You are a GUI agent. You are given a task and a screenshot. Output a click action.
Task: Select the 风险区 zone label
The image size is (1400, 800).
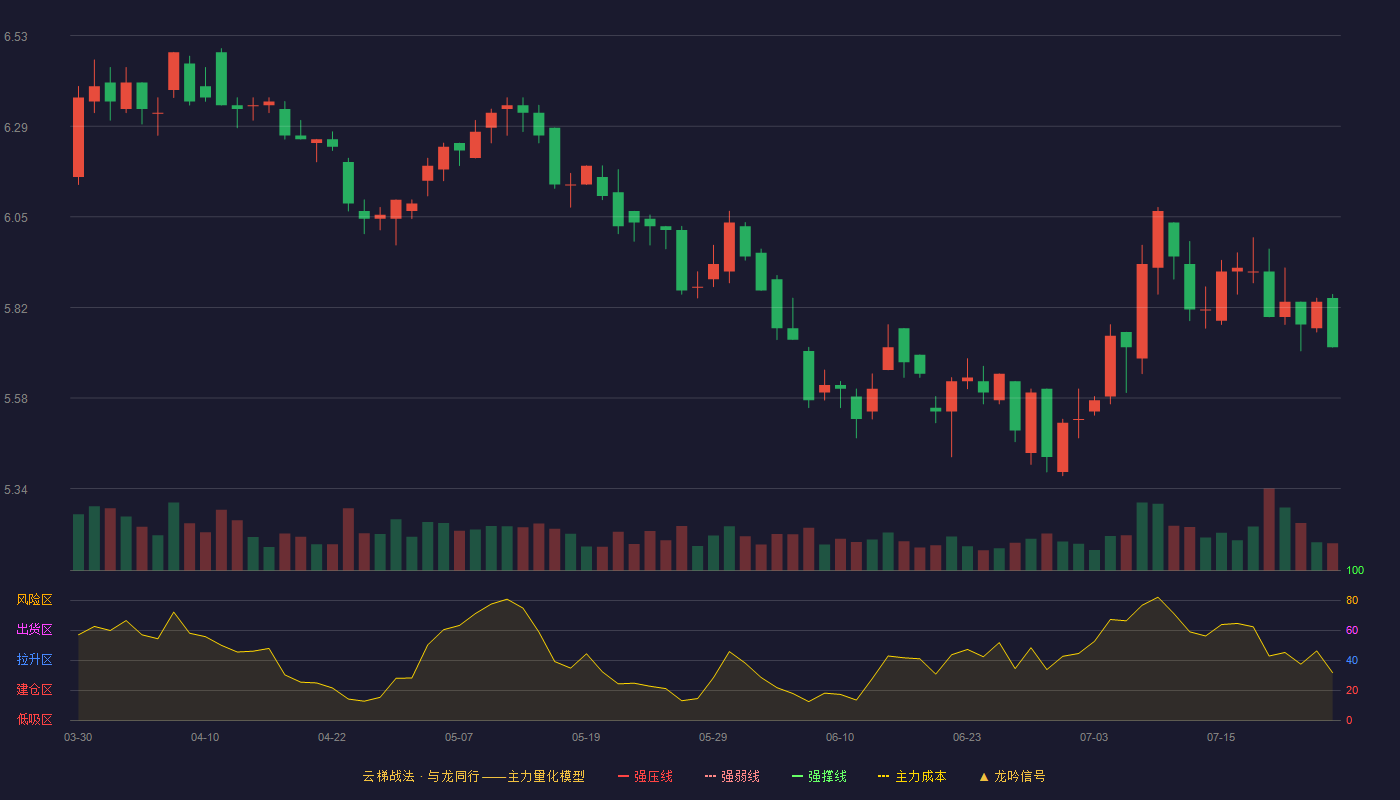coord(34,600)
